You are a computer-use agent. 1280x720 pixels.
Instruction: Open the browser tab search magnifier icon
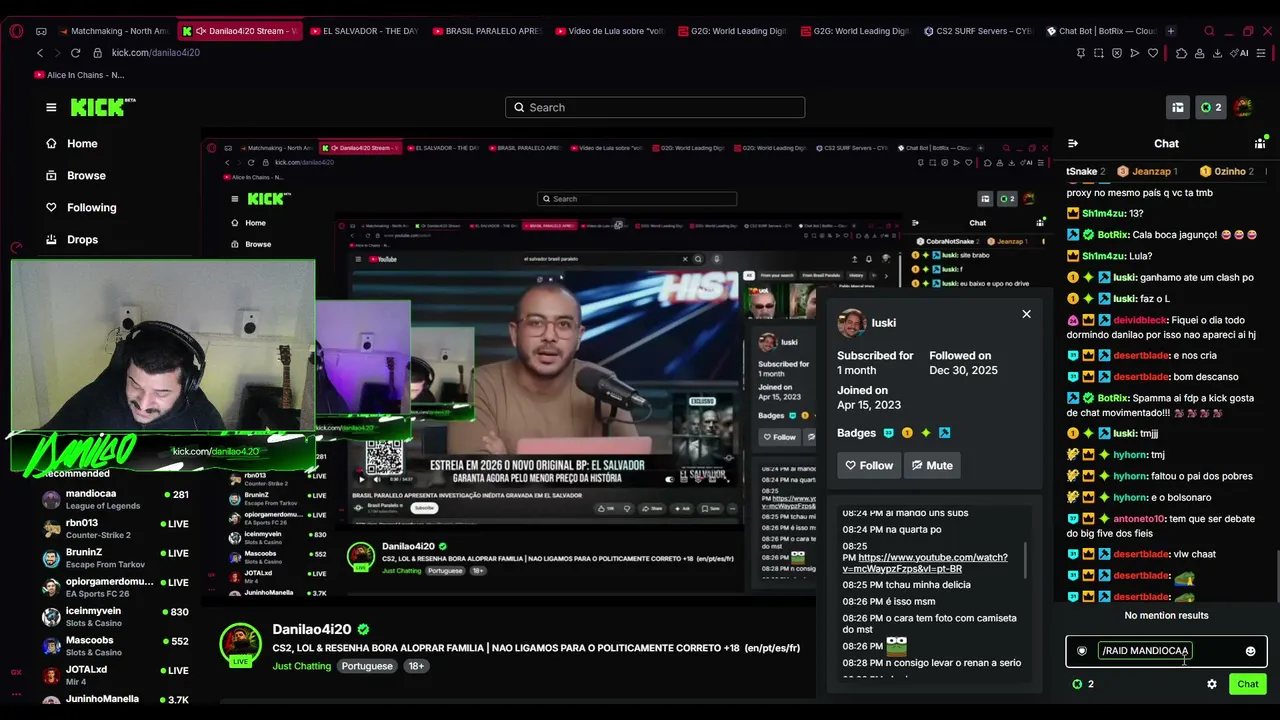tap(1209, 31)
